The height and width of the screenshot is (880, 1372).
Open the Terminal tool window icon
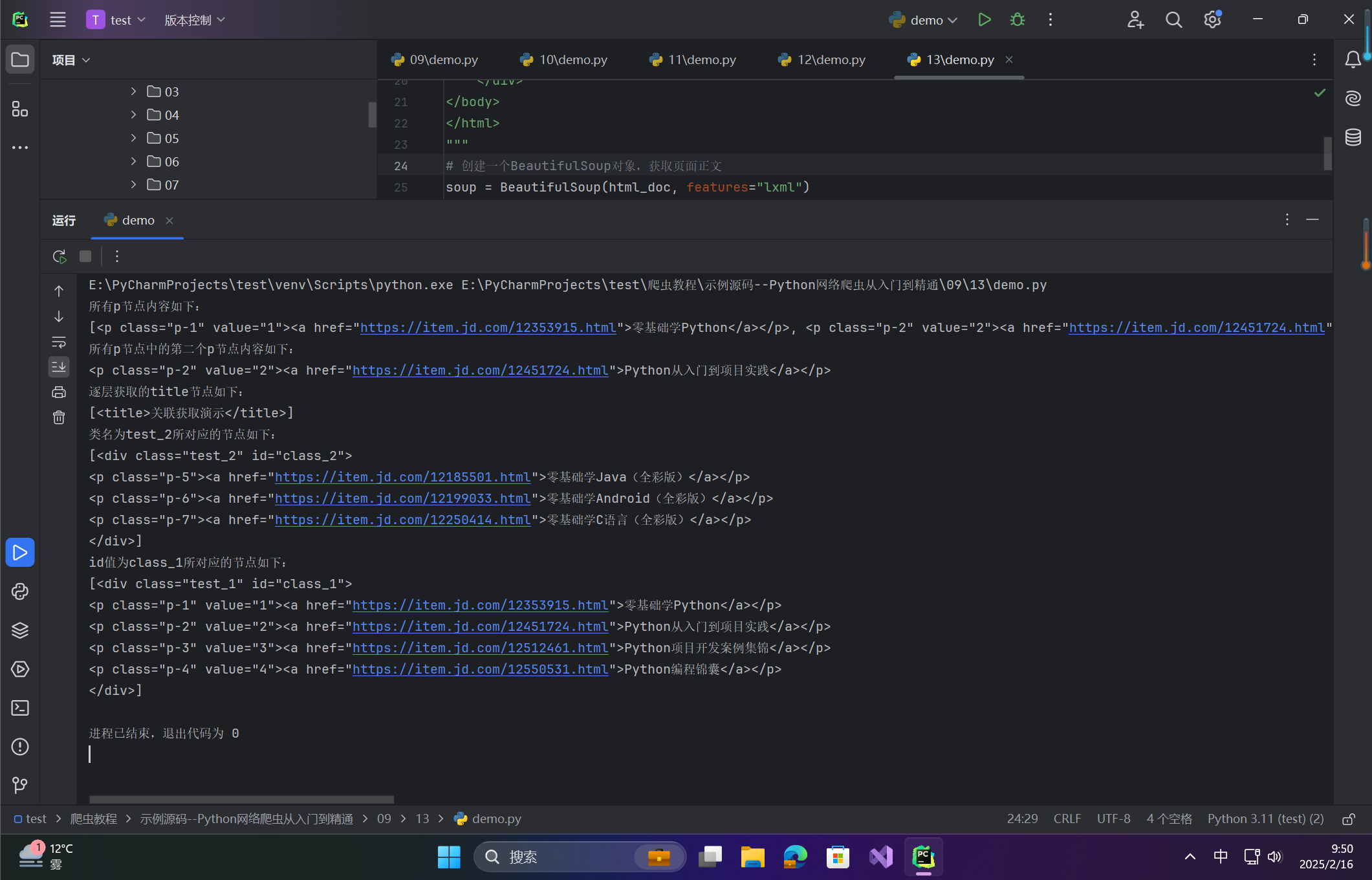pyautogui.click(x=20, y=708)
